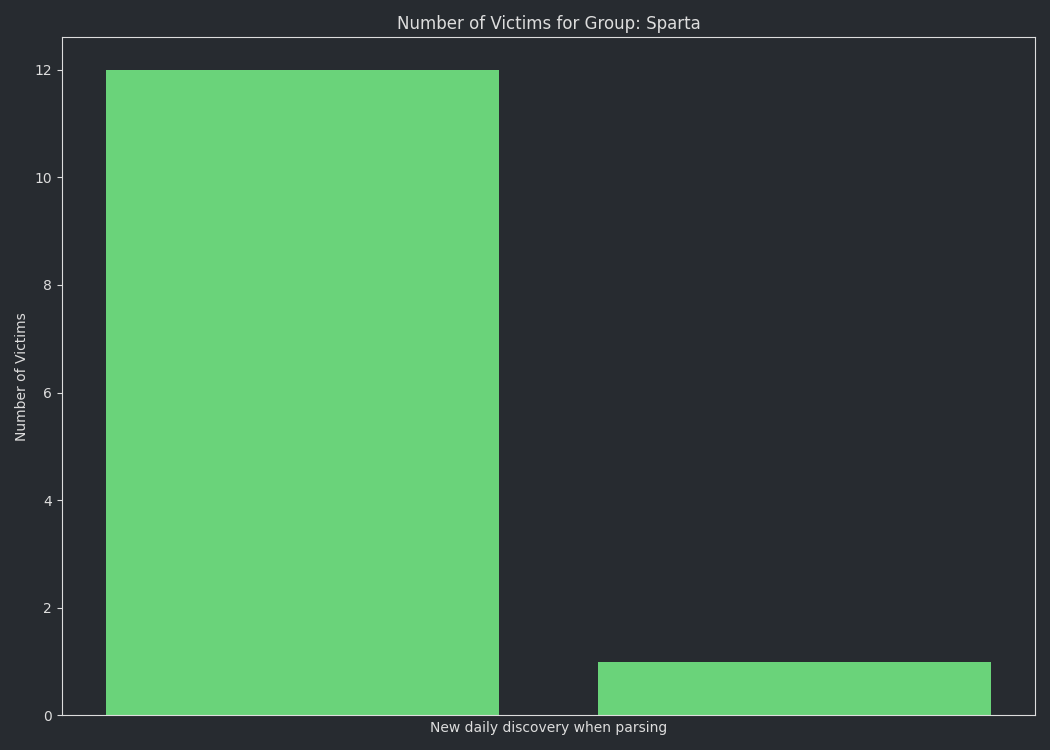Click the y-axis tick label 10

tap(44, 178)
